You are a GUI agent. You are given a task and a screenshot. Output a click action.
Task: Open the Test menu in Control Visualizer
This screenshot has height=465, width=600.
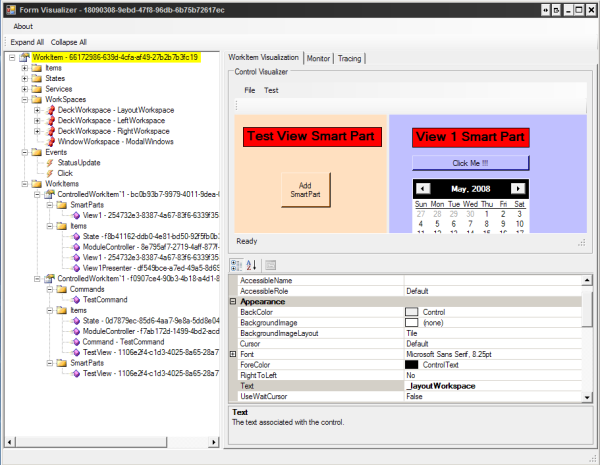pos(271,90)
